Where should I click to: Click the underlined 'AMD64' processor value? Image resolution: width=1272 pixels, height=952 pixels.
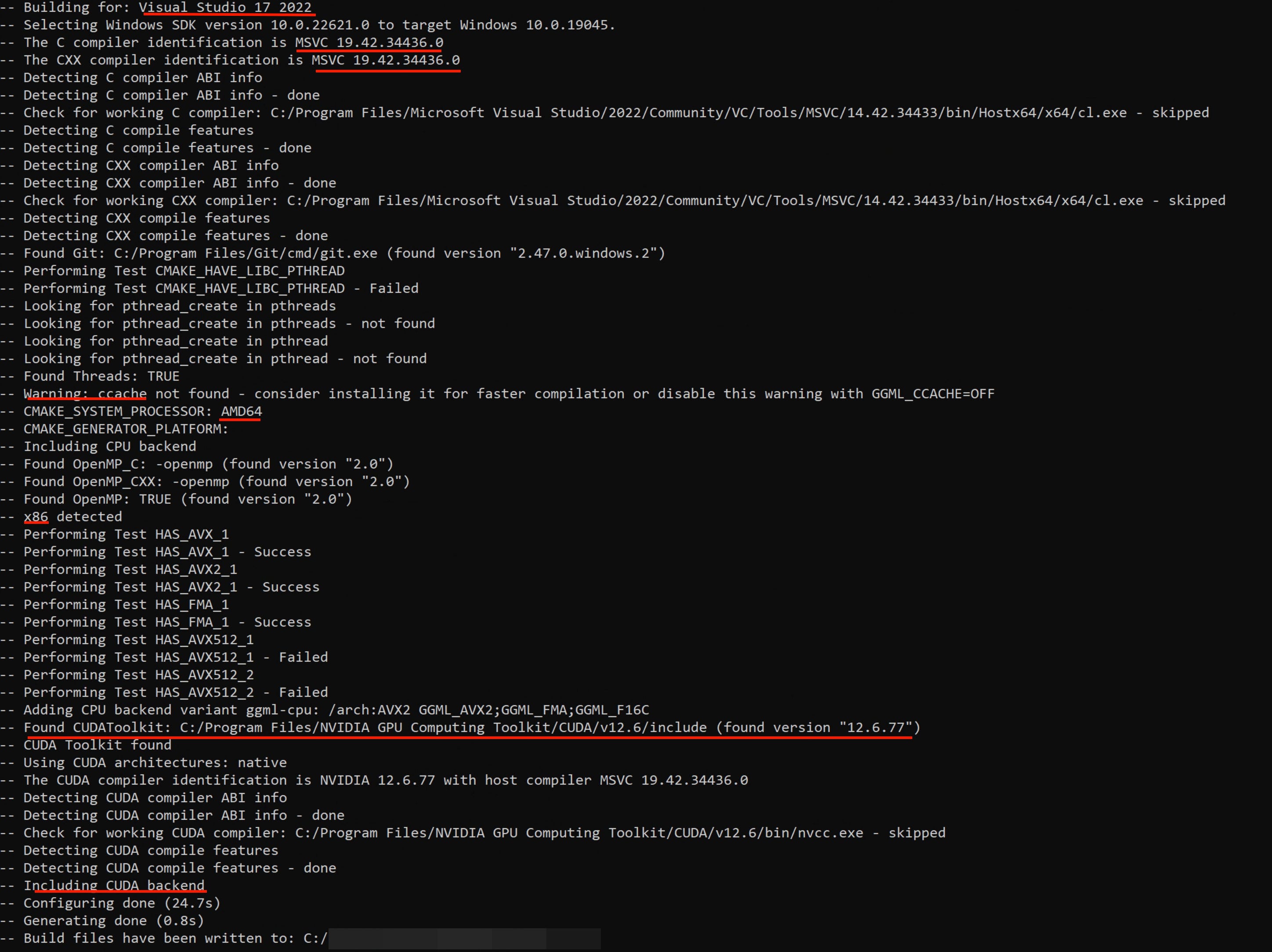pyautogui.click(x=241, y=411)
